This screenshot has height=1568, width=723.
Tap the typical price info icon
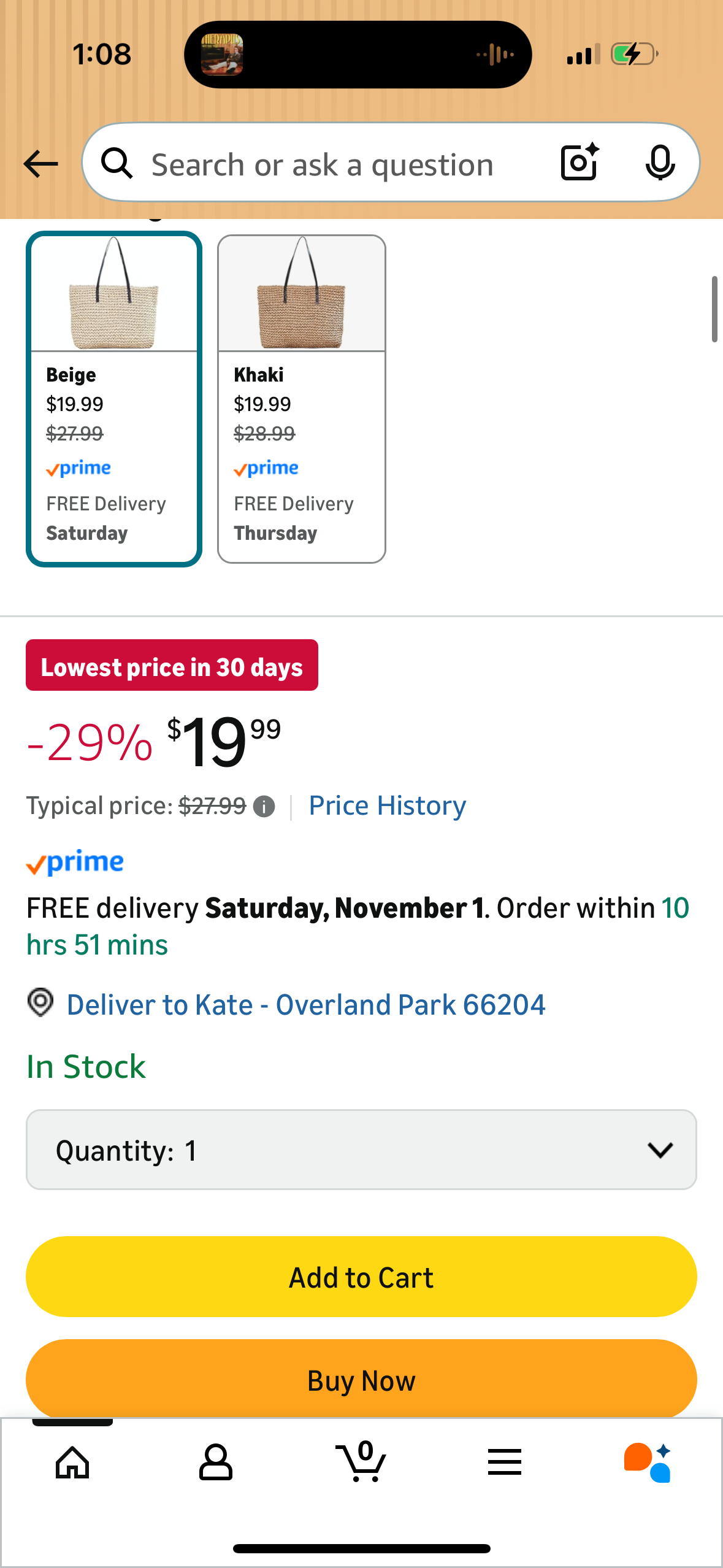click(264, 807)
